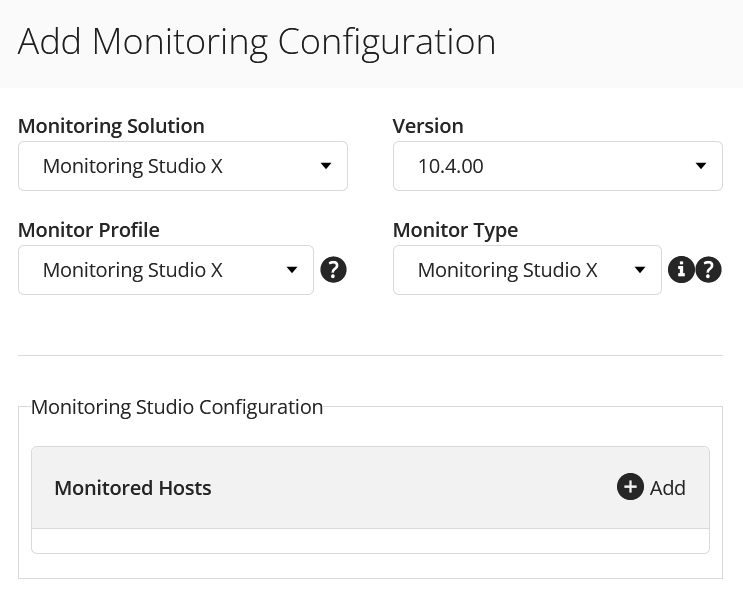The image size is (743, 589).
Task: Open the Monitor Type dropdown
Action: [527, 270]
